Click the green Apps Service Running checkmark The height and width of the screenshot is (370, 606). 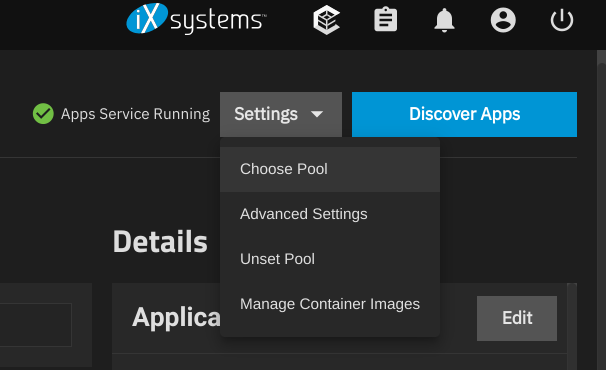coord(43,114)
